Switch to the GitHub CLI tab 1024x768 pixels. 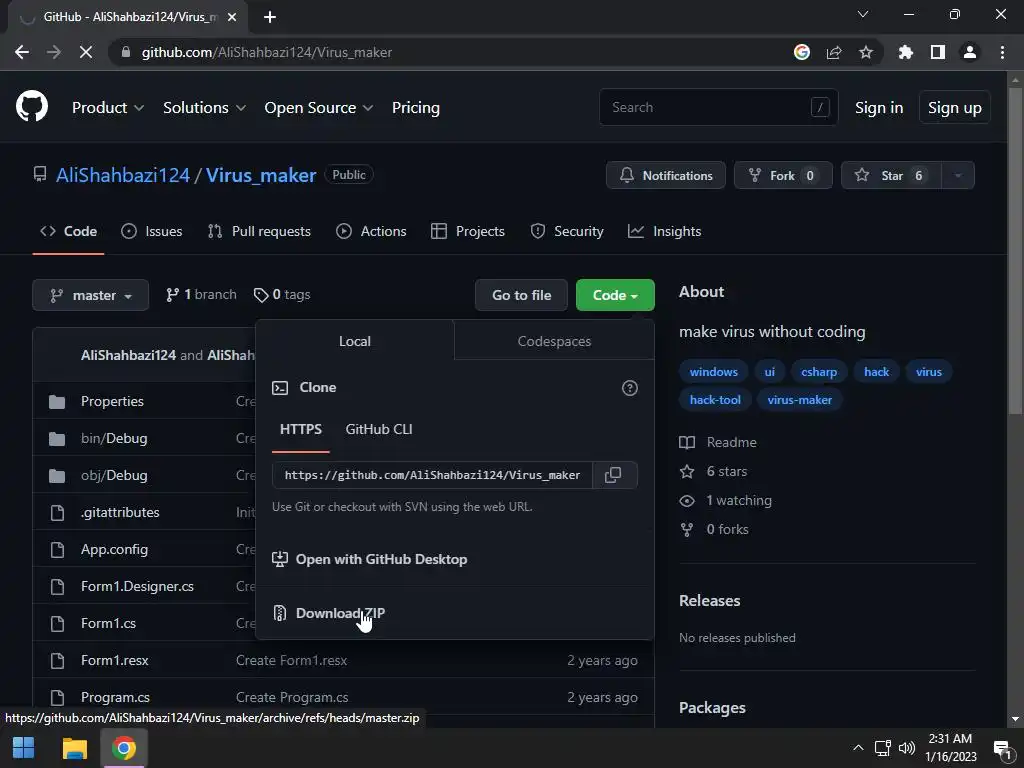(x=379, y=429)
